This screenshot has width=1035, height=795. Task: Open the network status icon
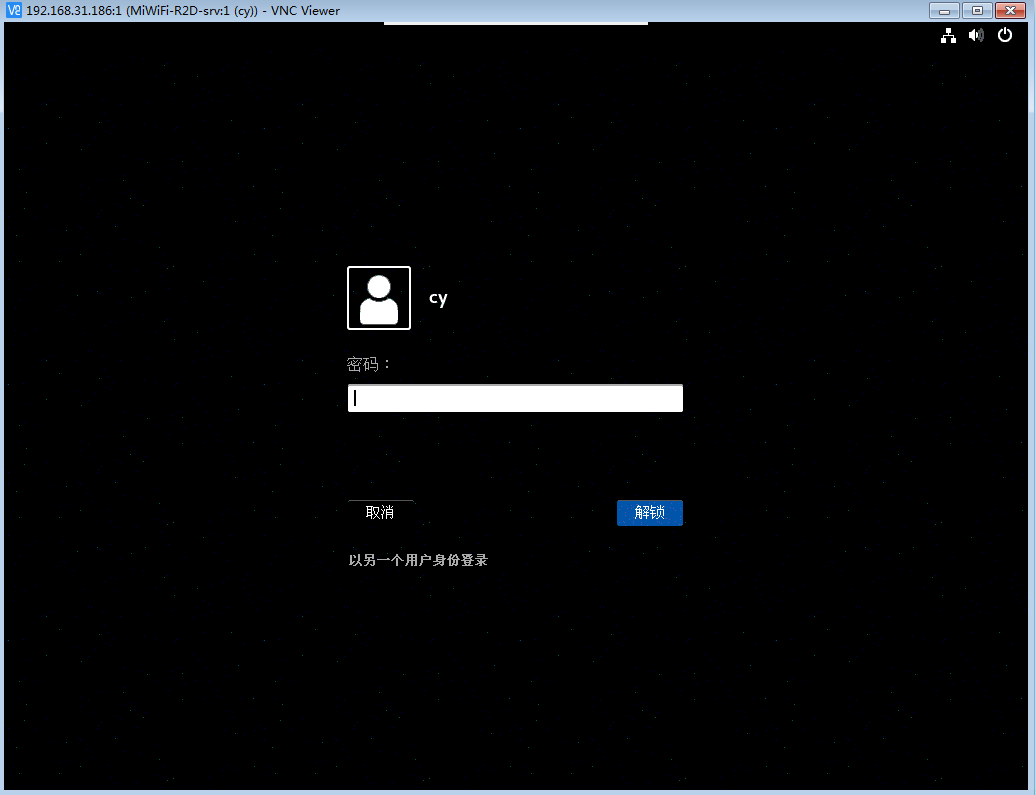(948, 36)
